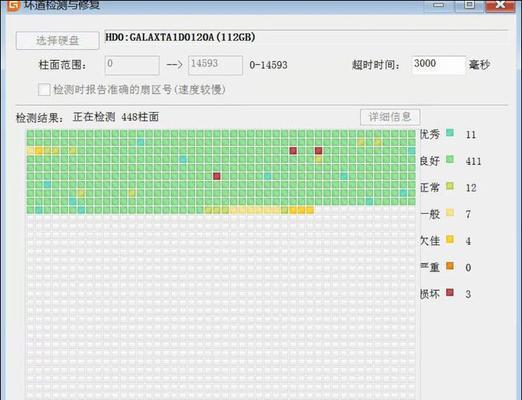Close the 坏道检测与修复 window

(500, 5)
